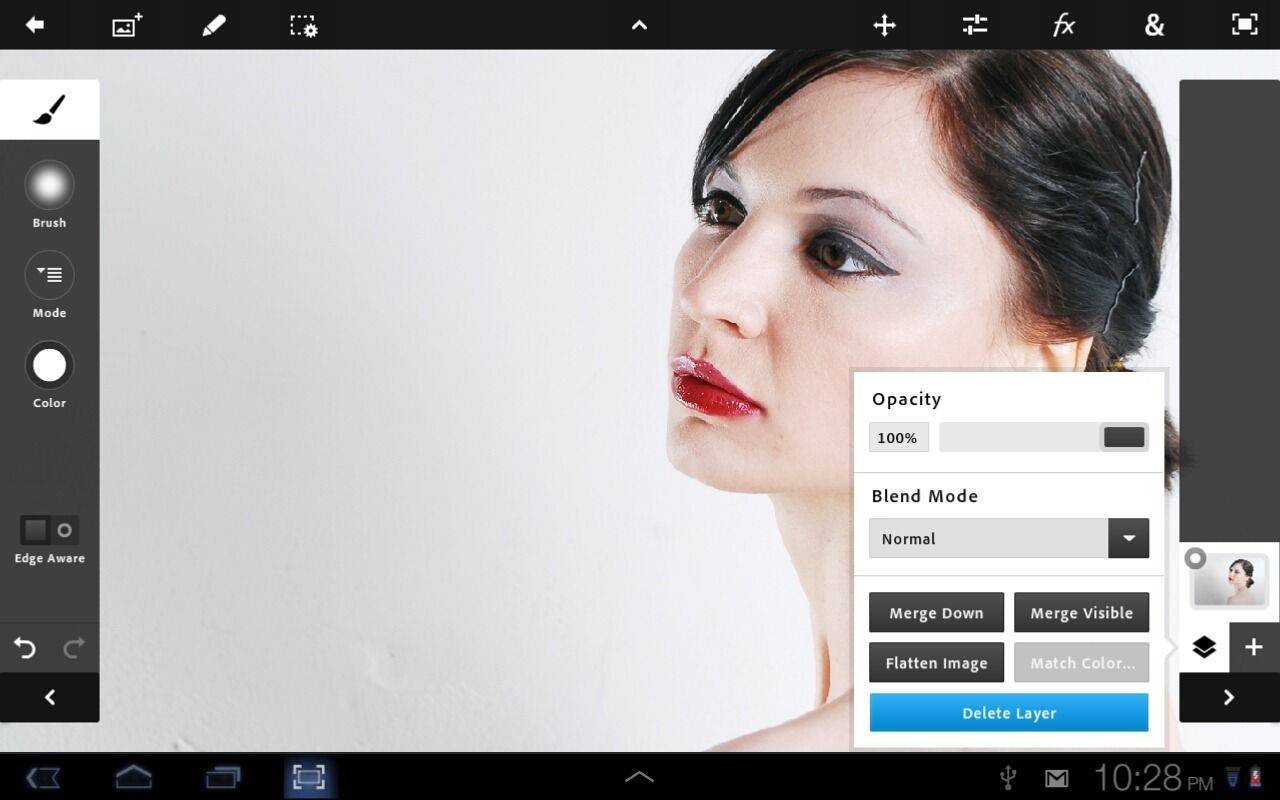Collapse the left tool panel with the chevron
Viewport: 1280px width, 800px height.
point(49,697)
